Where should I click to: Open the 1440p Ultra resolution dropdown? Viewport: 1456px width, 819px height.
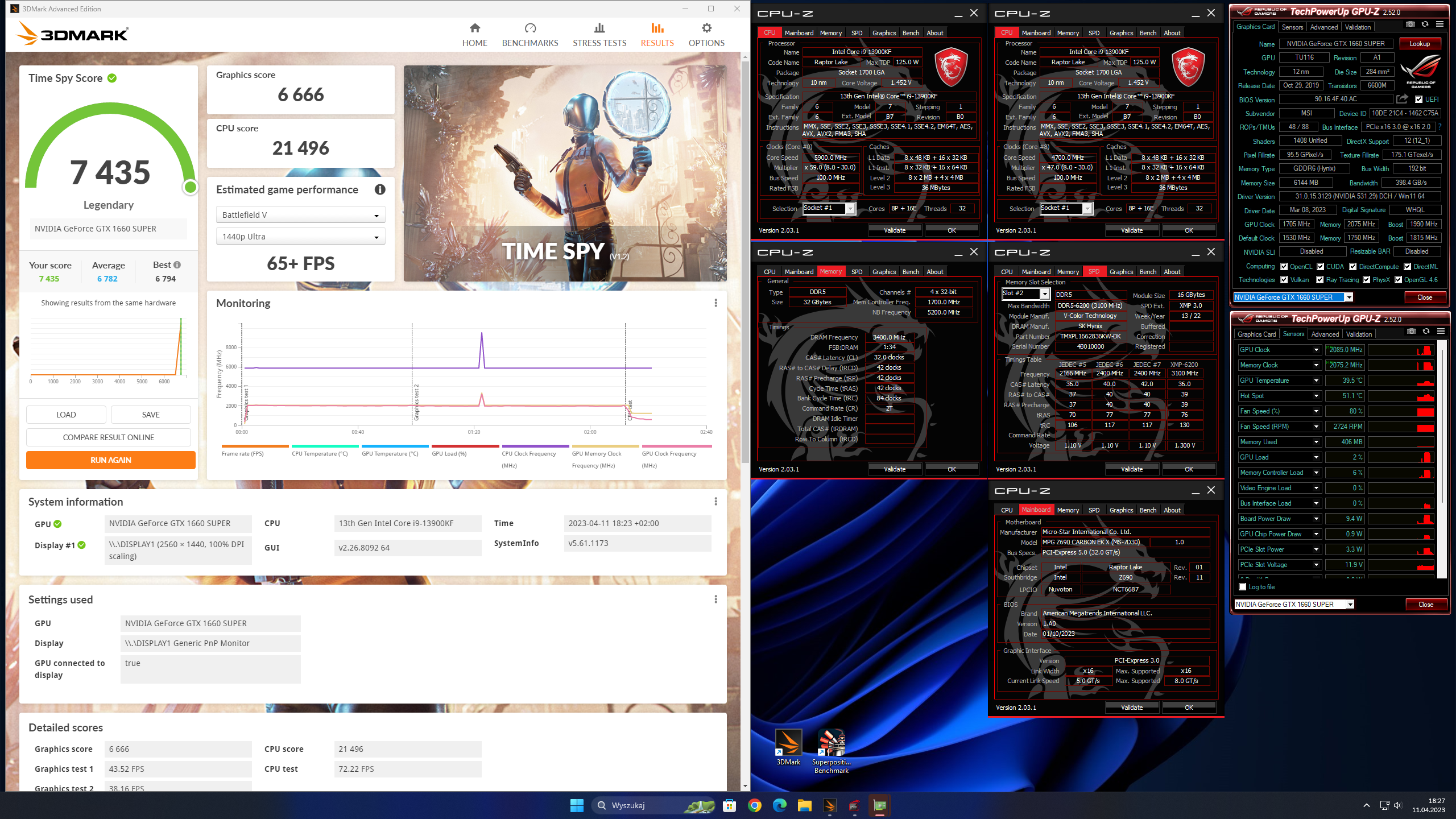(x=300, y=237)
